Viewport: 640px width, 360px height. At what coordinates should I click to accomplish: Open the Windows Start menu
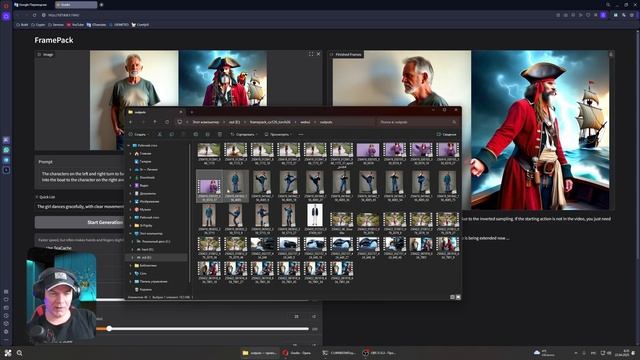coord(8,353)
